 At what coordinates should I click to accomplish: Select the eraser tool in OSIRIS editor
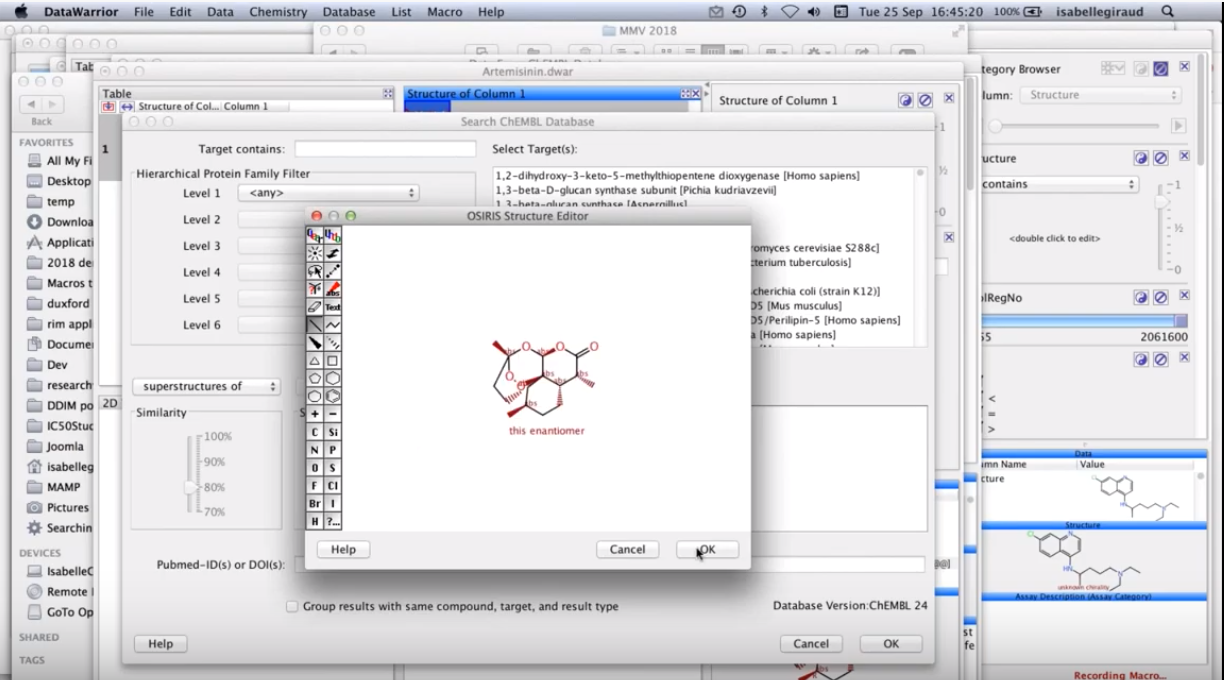click(x=314, y=307)
